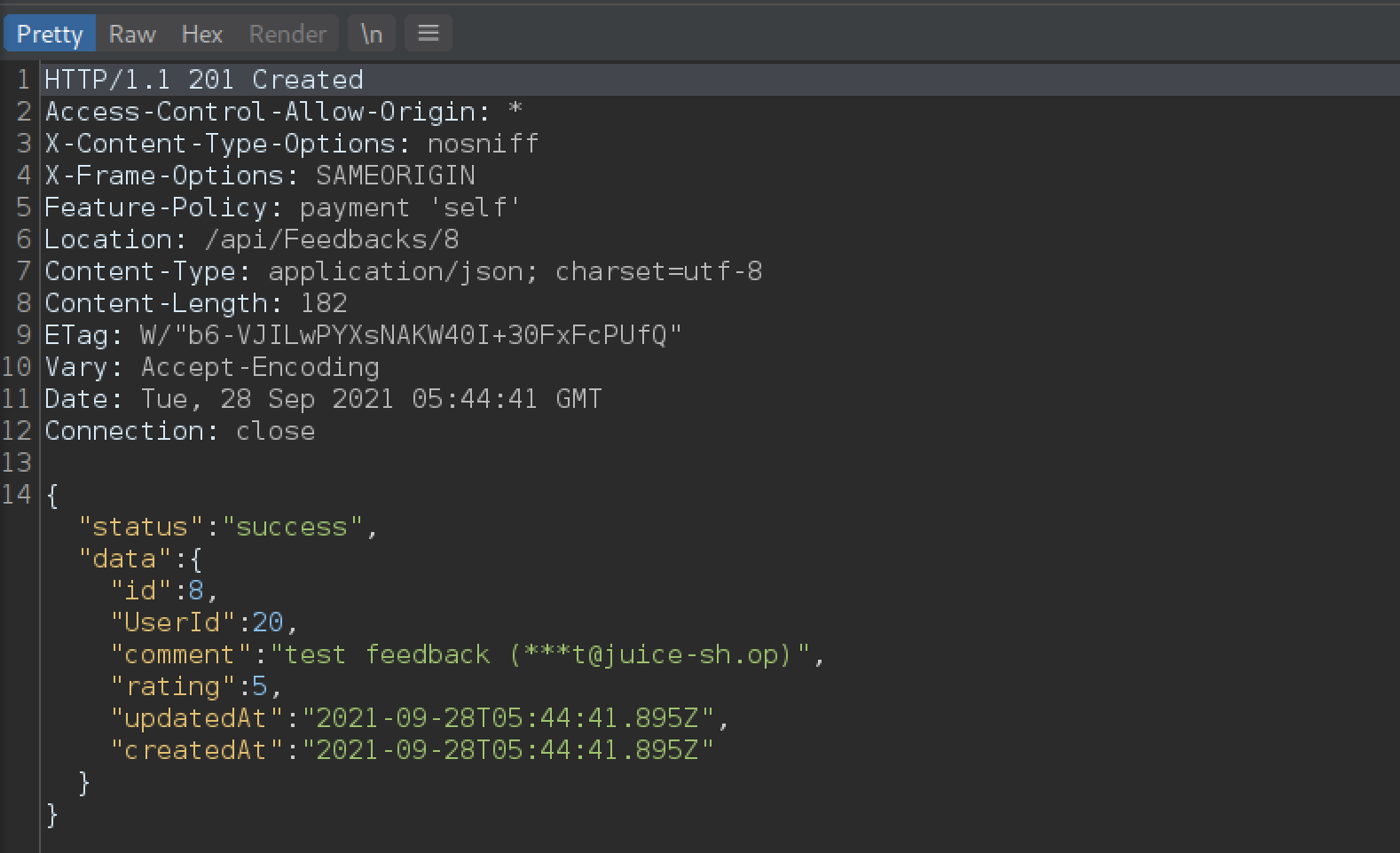Switch to the Pretty view tab

50,34
